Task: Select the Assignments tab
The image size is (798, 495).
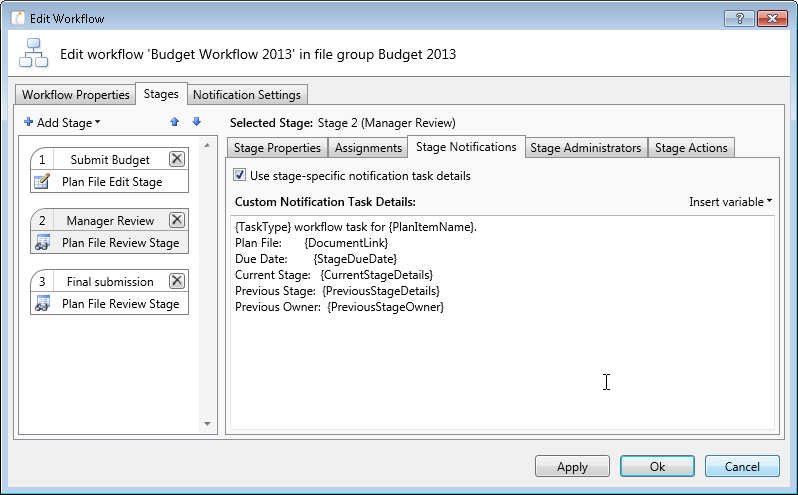Action: pyautogui.click(x=368, y=148)
